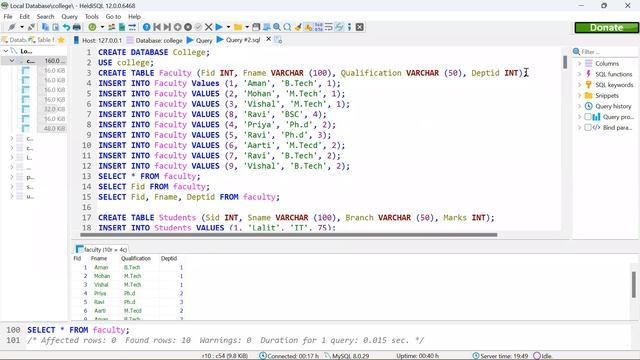This screenshot has width=640, height=360.
Task: Expand the Columns helper node
Action: tap(579, 64)
